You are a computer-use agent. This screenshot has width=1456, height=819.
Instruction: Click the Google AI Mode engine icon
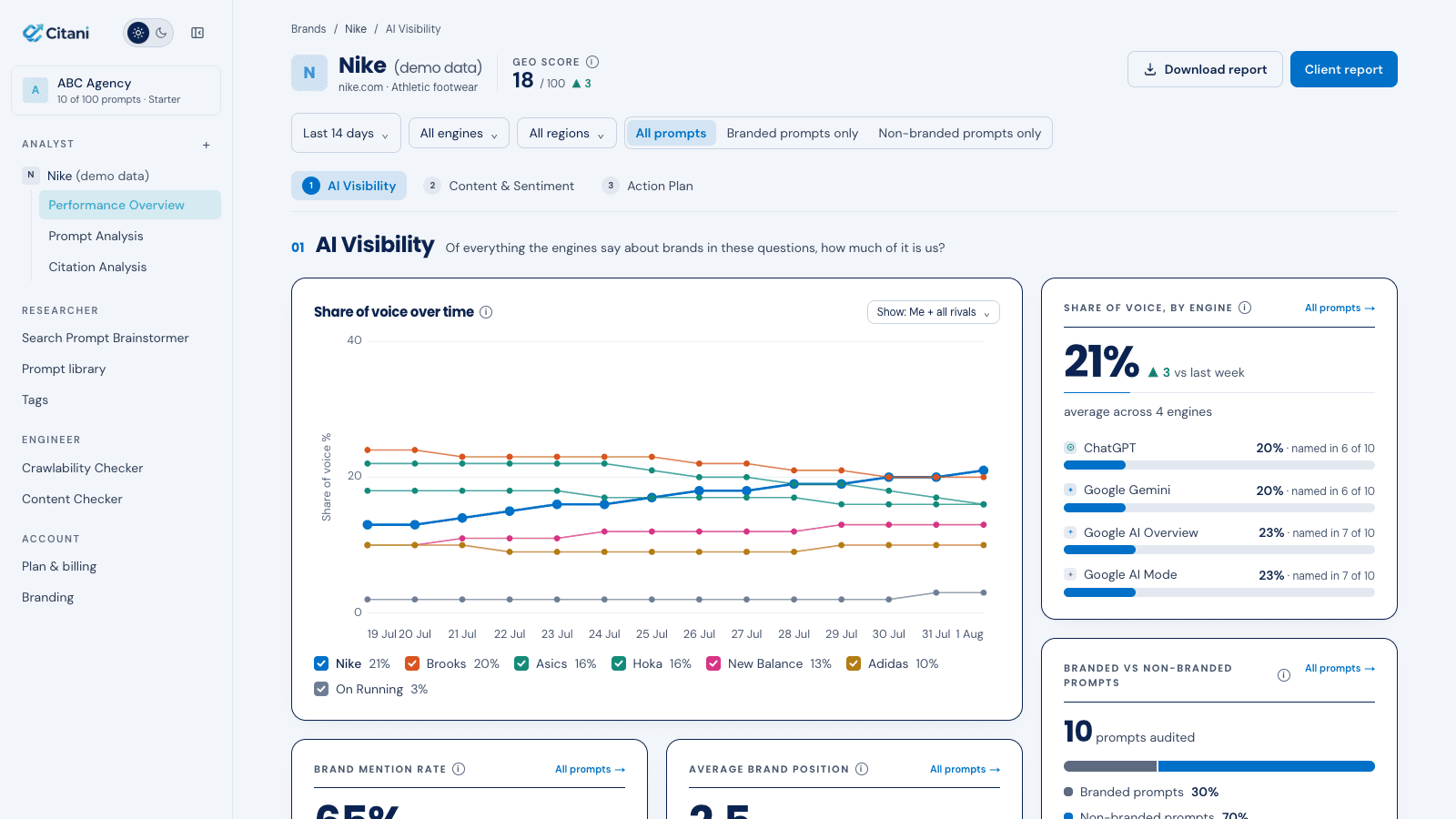click(1070, 574)
